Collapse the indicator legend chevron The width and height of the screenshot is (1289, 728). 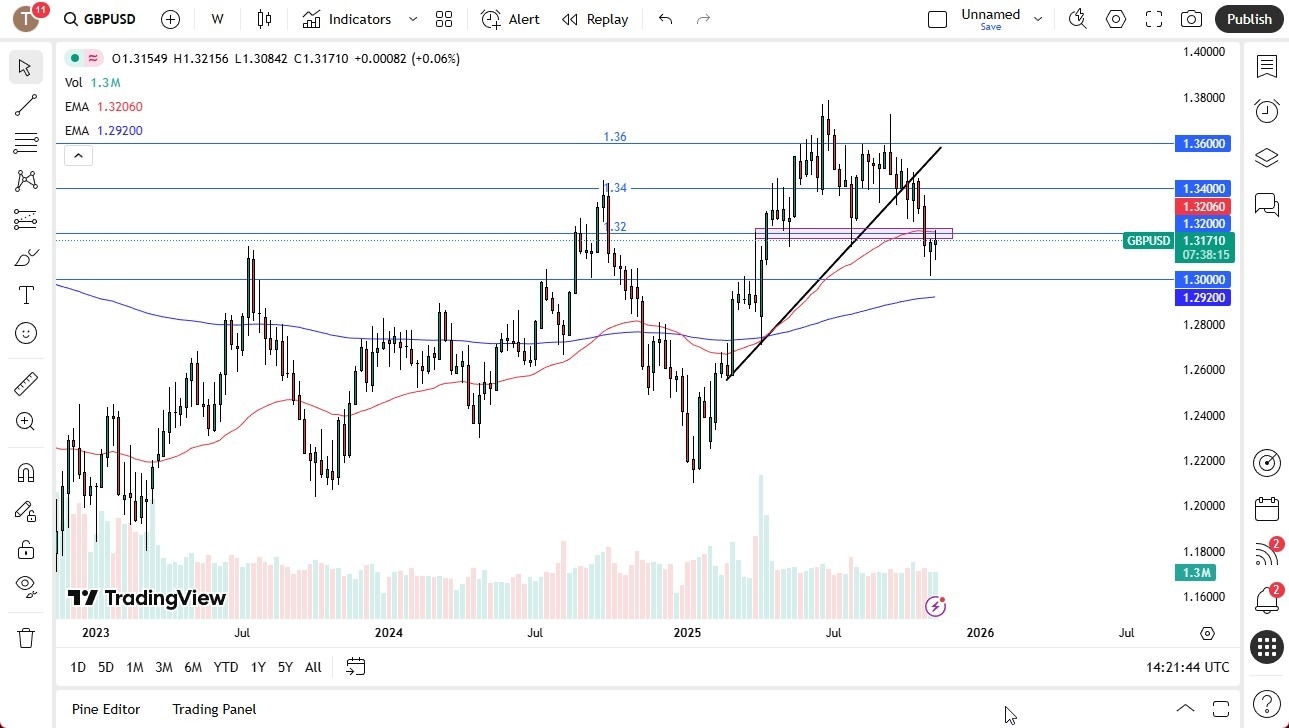coord(78,155)
